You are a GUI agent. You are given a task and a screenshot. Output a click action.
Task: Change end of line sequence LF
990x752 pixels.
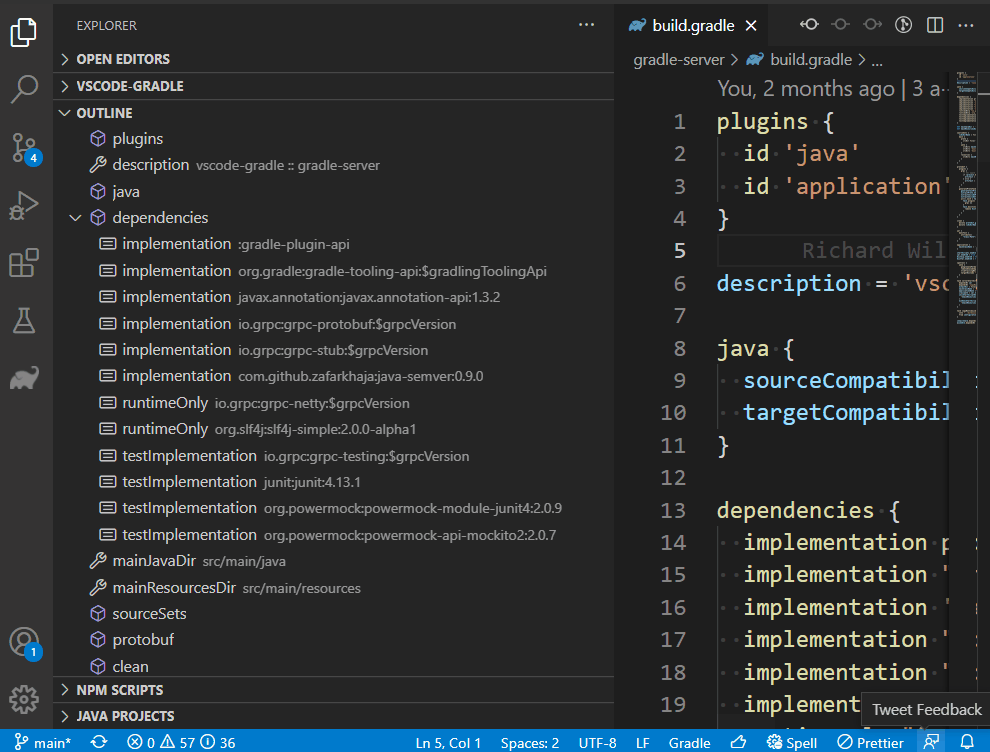pyautogui.click(x=643, y=743)
